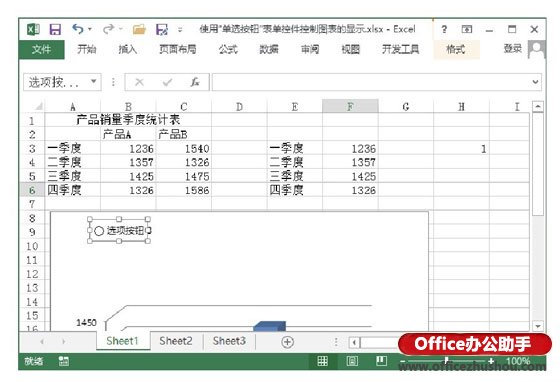Open the 公式 (Formulas) ribbon tab

click(x=228, y=49)
